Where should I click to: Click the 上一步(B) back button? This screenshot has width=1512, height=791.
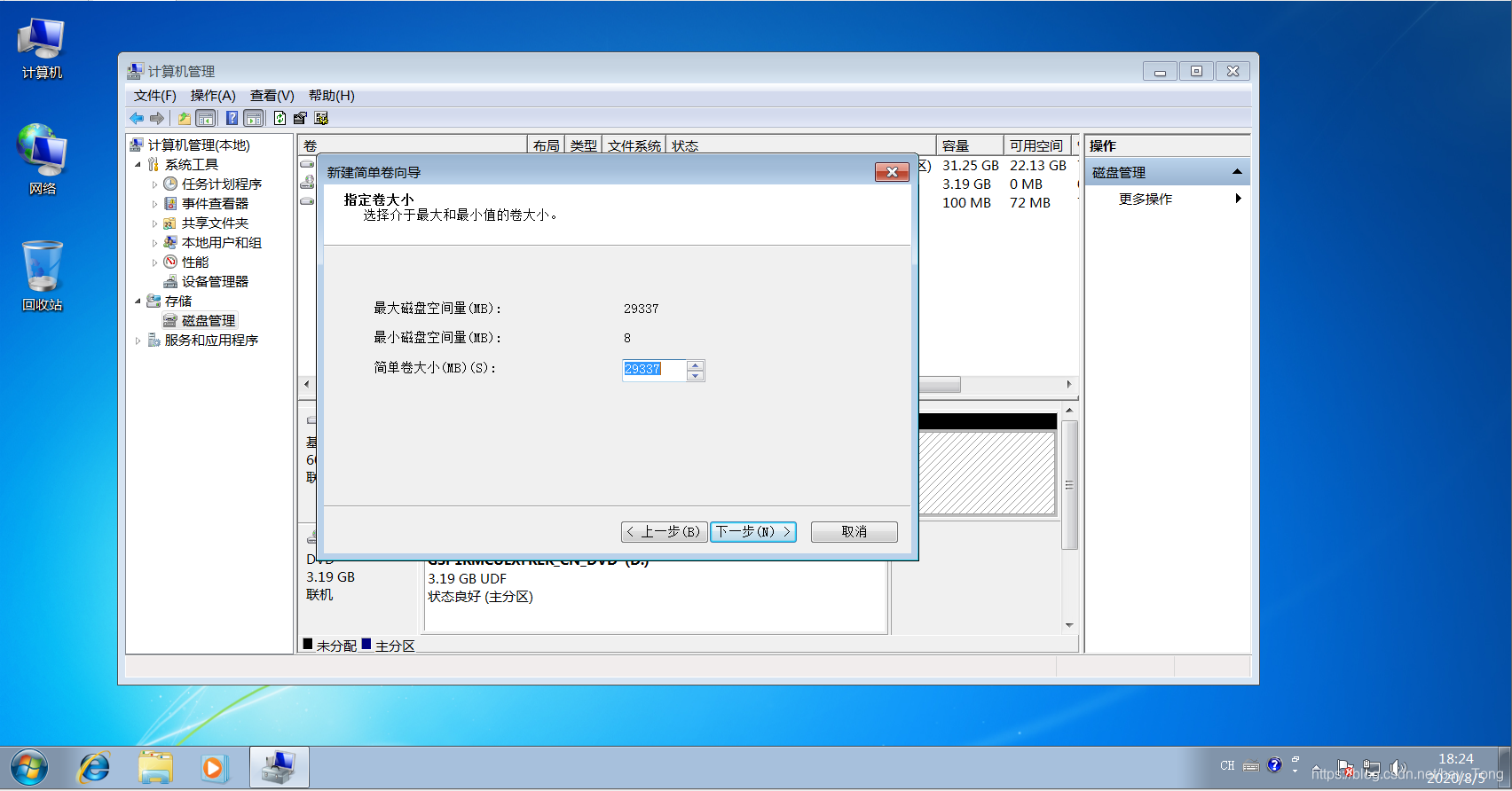664,532
